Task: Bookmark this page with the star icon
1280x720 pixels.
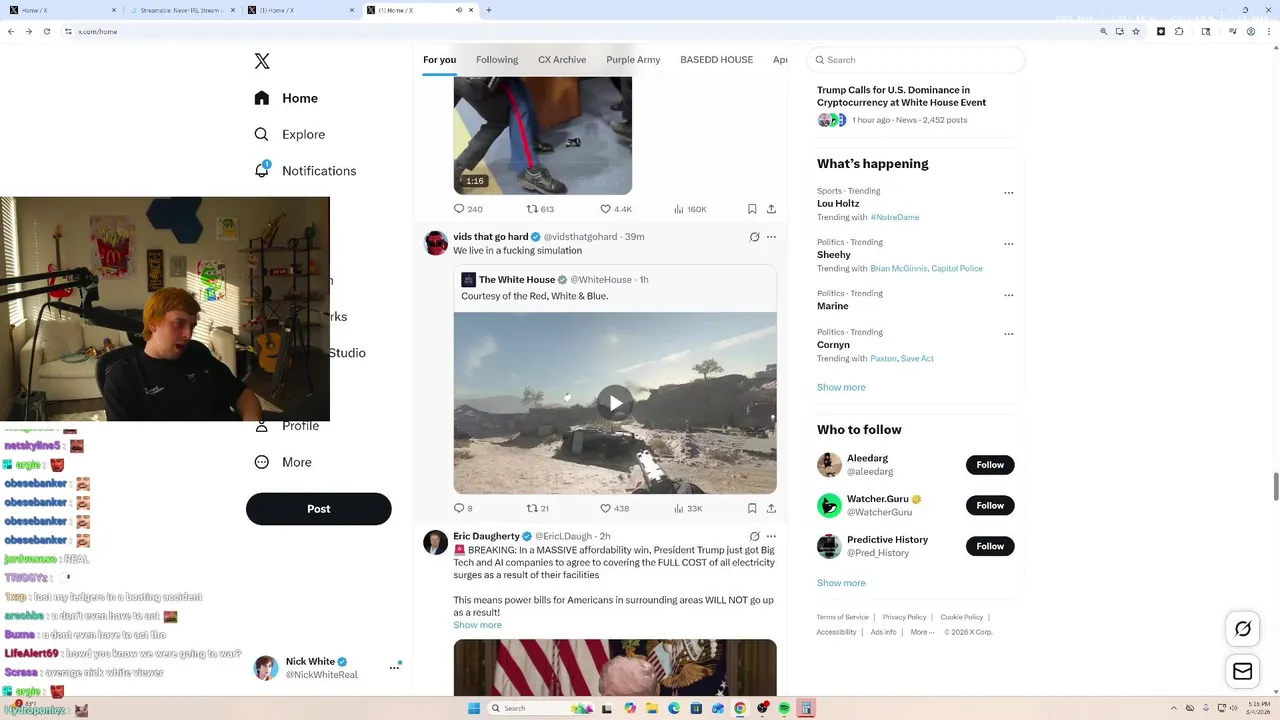Action: [1136, 31]
